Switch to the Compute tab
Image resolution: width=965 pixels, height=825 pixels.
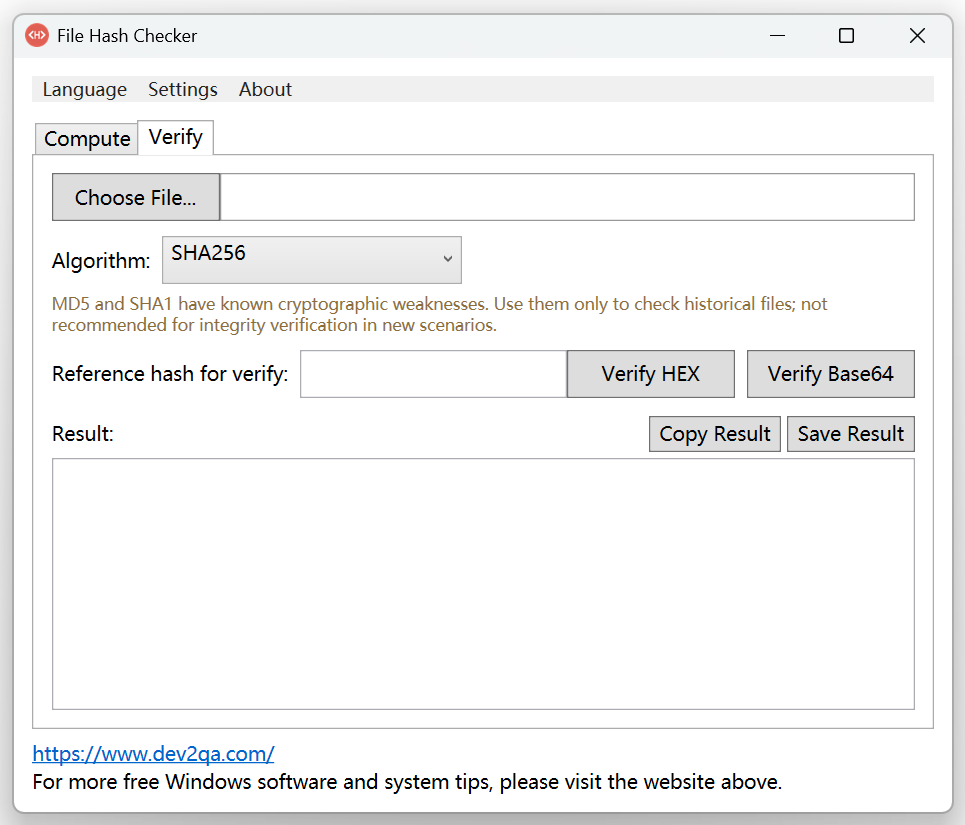click(x=87, y=139)
